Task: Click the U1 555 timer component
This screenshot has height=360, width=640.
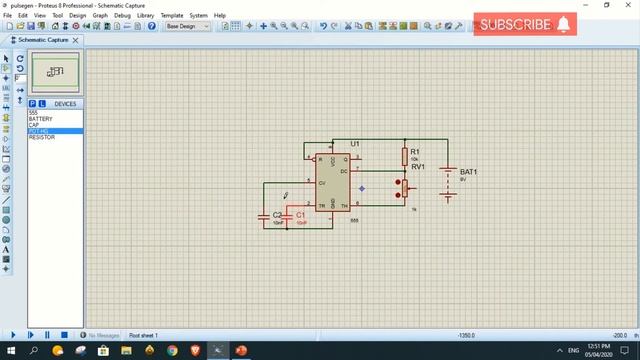Action: coord(333,182)
